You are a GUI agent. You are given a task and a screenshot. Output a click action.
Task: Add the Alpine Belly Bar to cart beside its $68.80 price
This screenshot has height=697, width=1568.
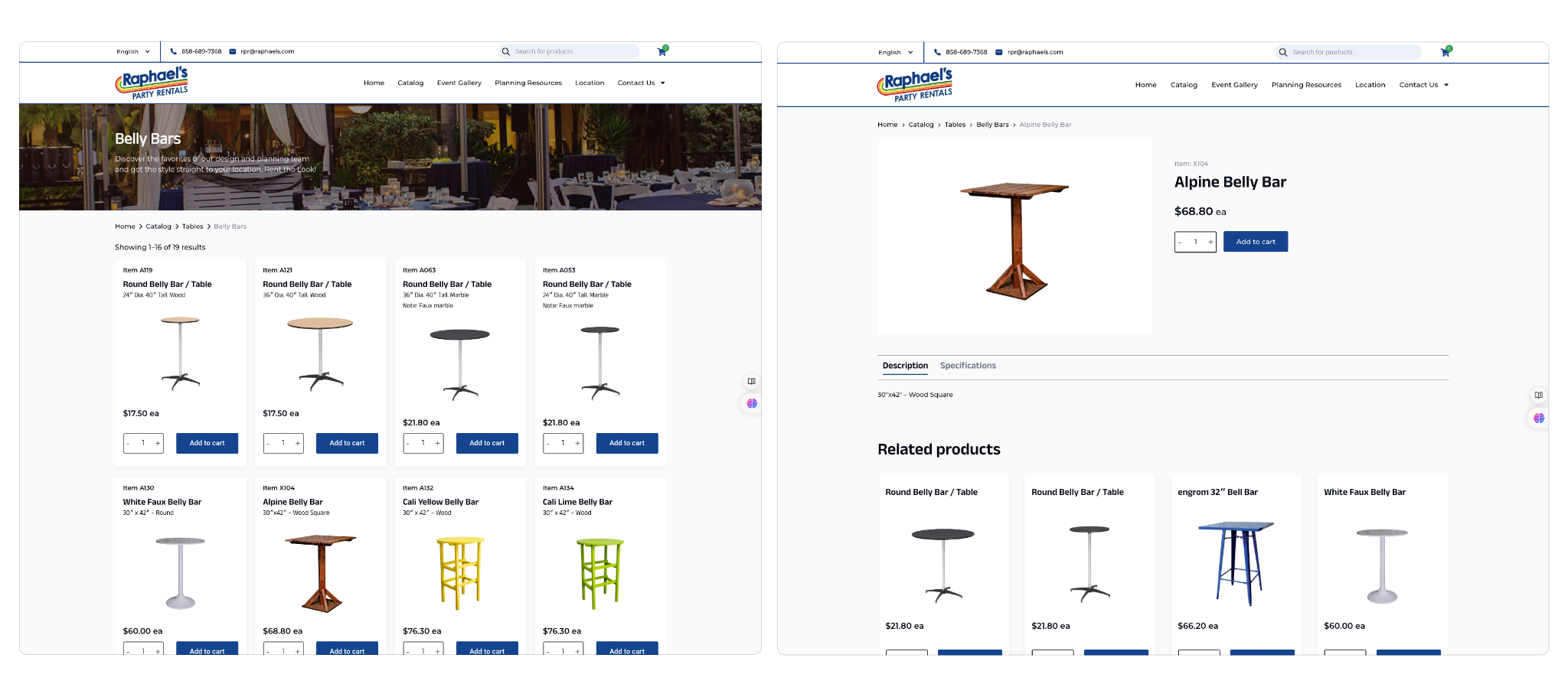(1255, 242)
